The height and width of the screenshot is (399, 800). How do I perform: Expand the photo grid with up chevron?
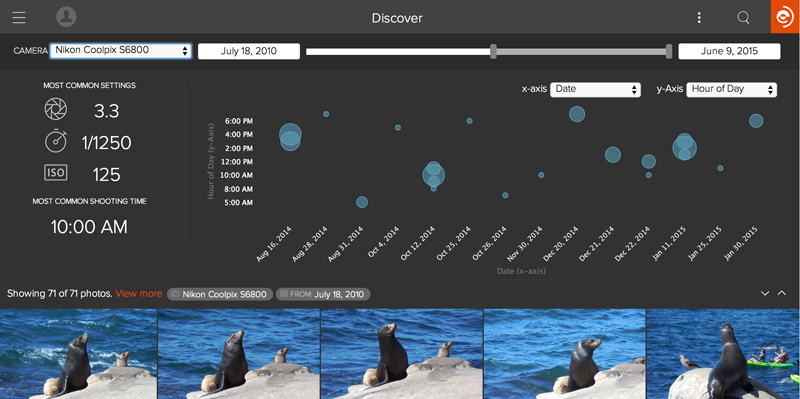point(782,293)
